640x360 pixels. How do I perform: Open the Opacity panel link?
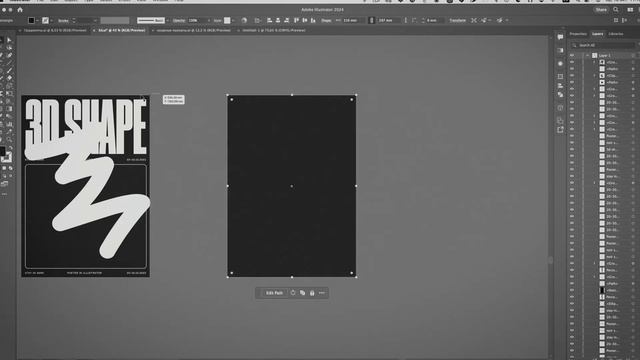179,20
